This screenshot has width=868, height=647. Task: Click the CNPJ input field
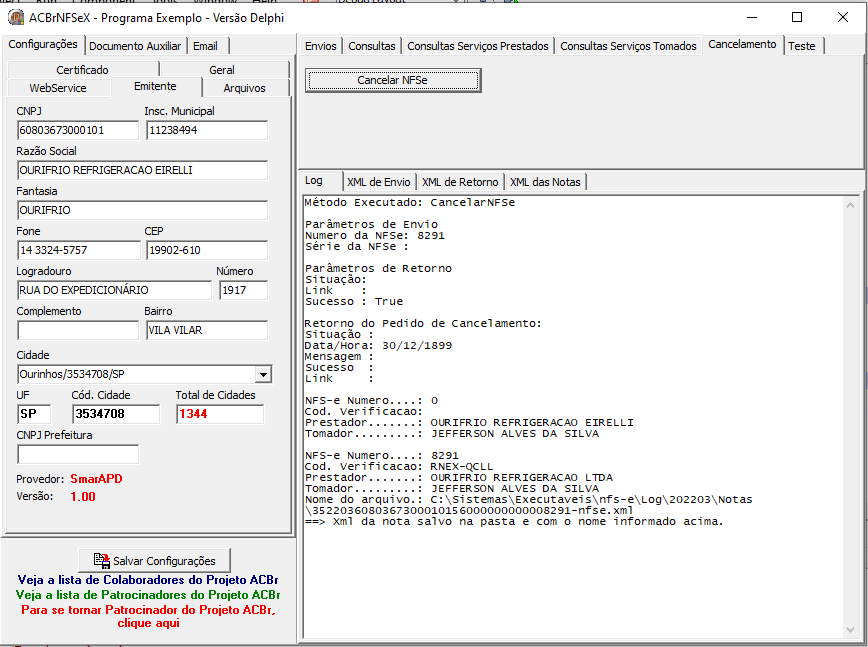pyautogui.click(x=78, y=131)
